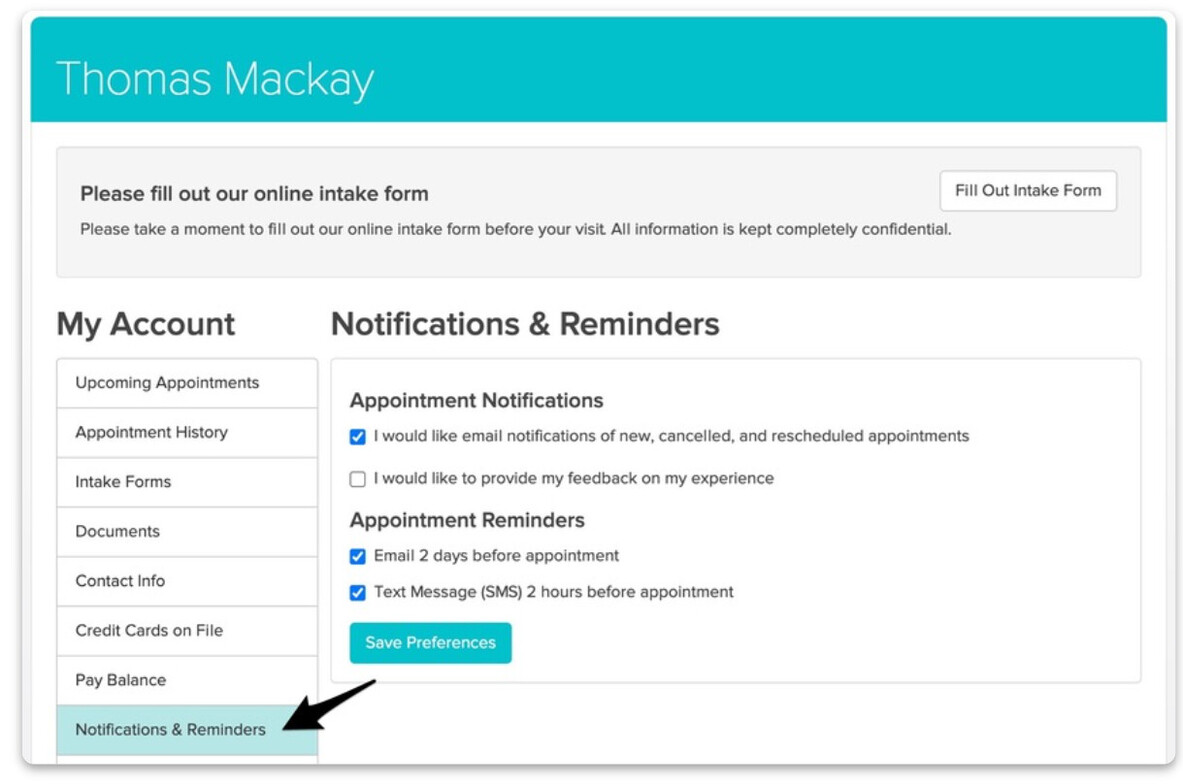Click the Save Preferences button

pyautogui.click(x=430, y=643)
